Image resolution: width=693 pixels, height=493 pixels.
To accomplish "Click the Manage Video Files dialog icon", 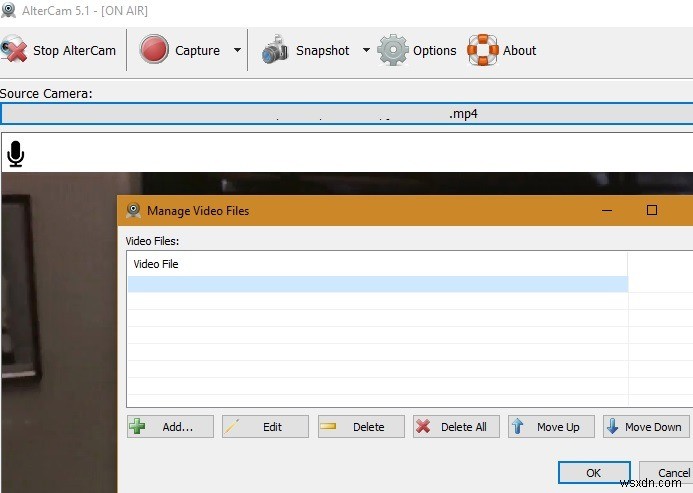I will pyautogui.click(x=133, y=210).
